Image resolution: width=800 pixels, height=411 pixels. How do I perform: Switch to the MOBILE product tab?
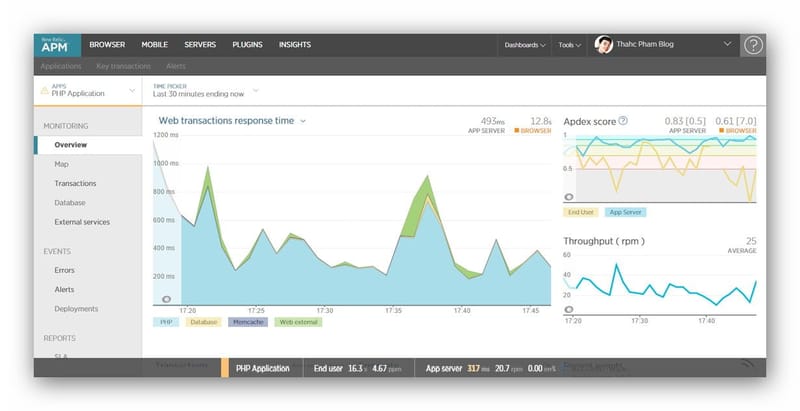point(155,45)
